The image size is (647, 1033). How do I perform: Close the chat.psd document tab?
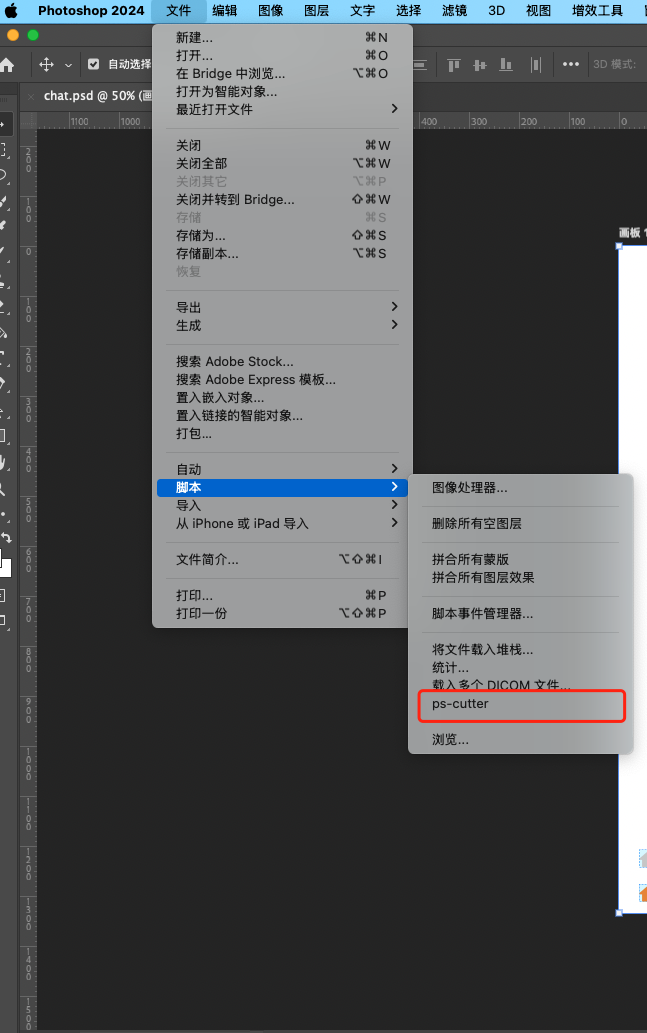31,97
